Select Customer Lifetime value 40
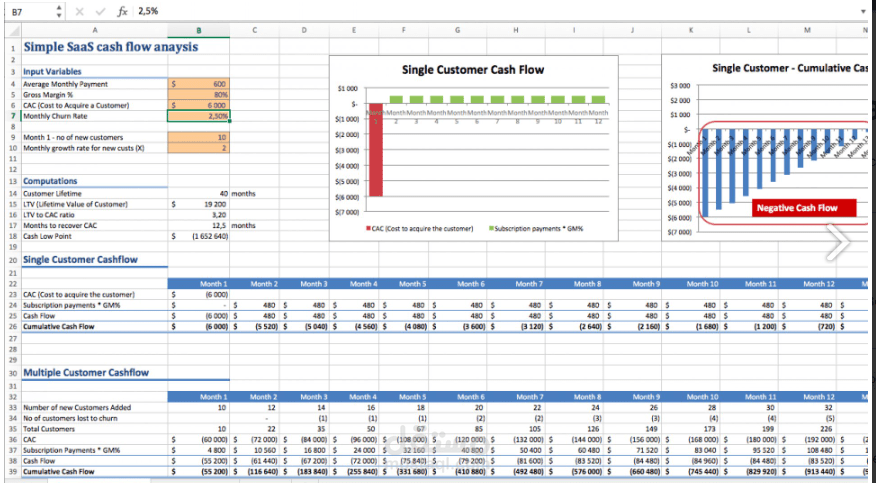 pos(198,194)
